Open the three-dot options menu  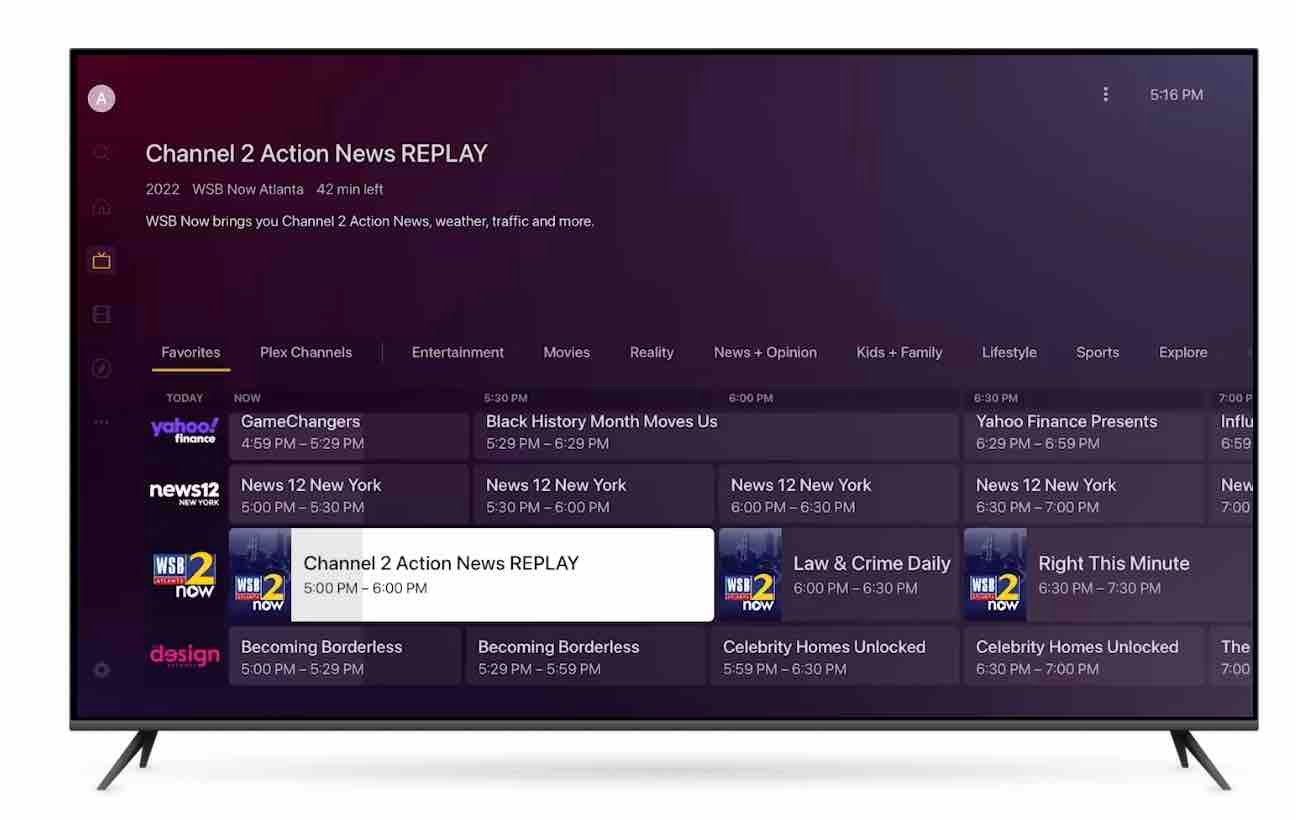1105,94
